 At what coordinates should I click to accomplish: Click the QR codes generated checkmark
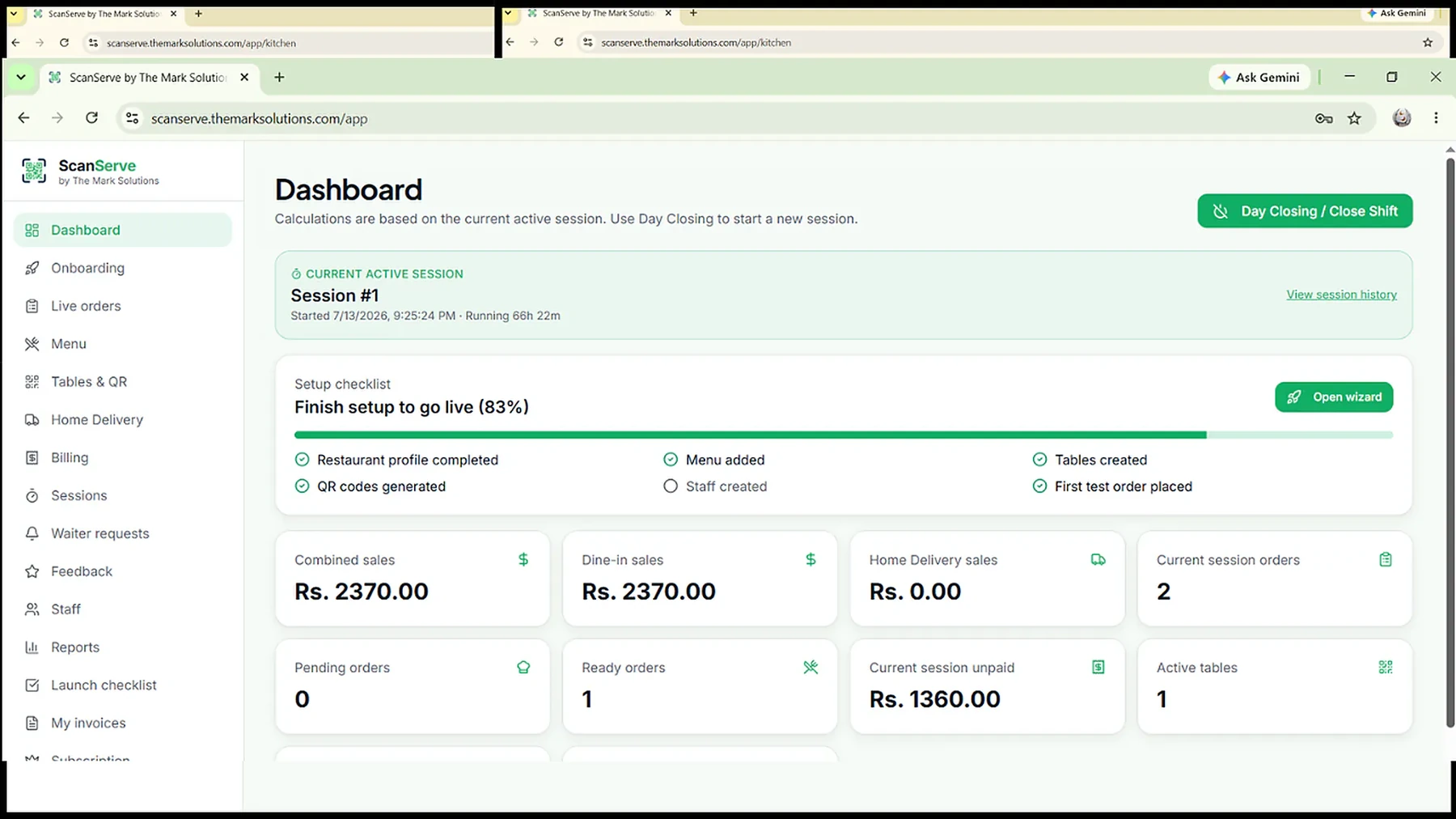(302, 486)
